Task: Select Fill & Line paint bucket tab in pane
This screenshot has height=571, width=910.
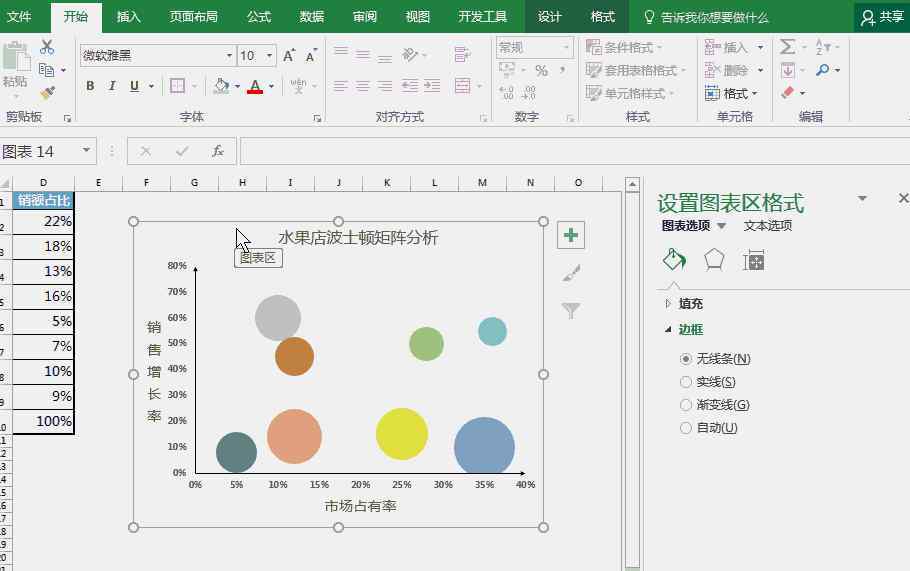Action: [x=674, y=260]
